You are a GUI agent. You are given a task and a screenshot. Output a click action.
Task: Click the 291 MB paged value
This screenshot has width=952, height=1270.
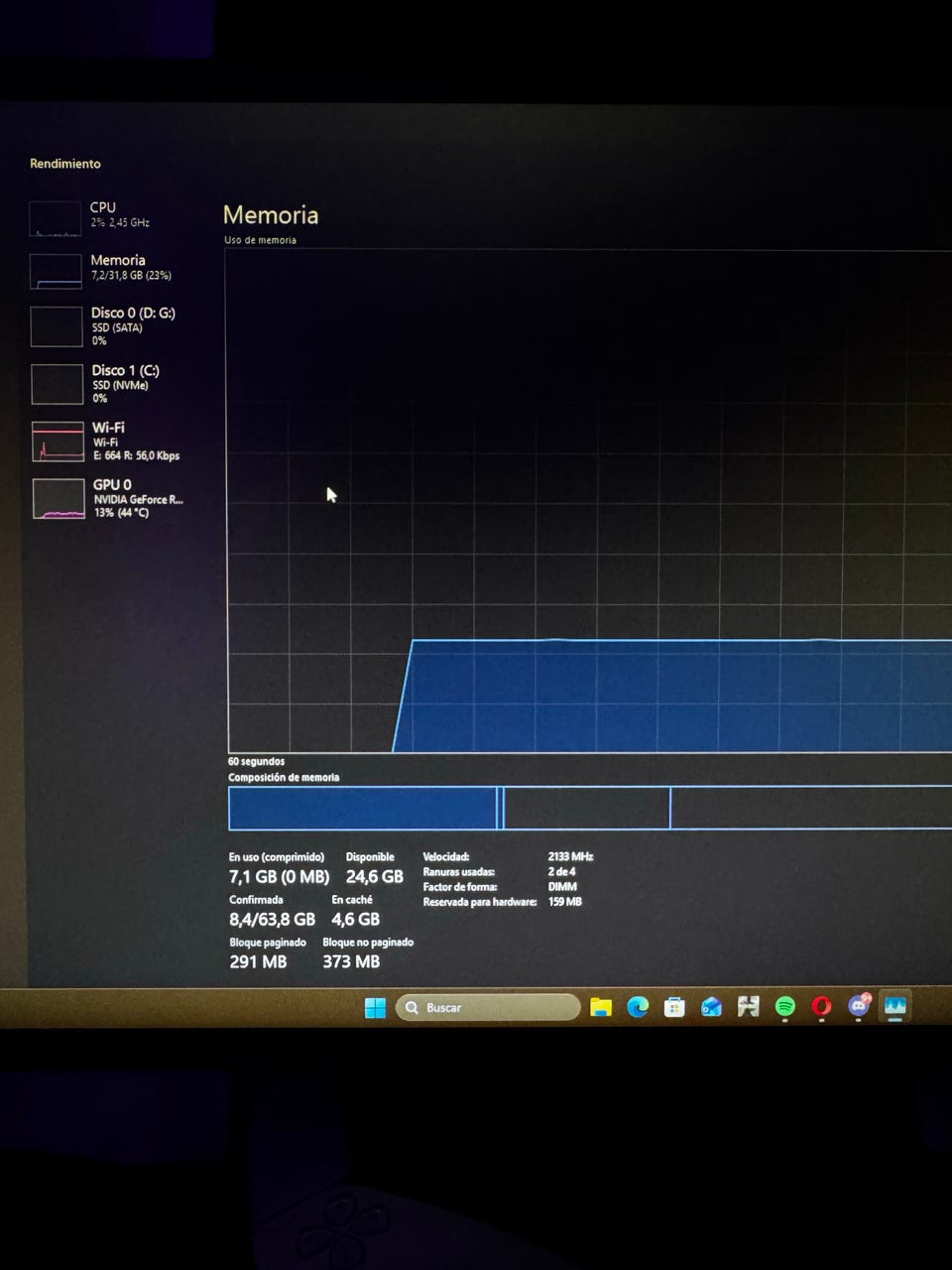point(258,961)
